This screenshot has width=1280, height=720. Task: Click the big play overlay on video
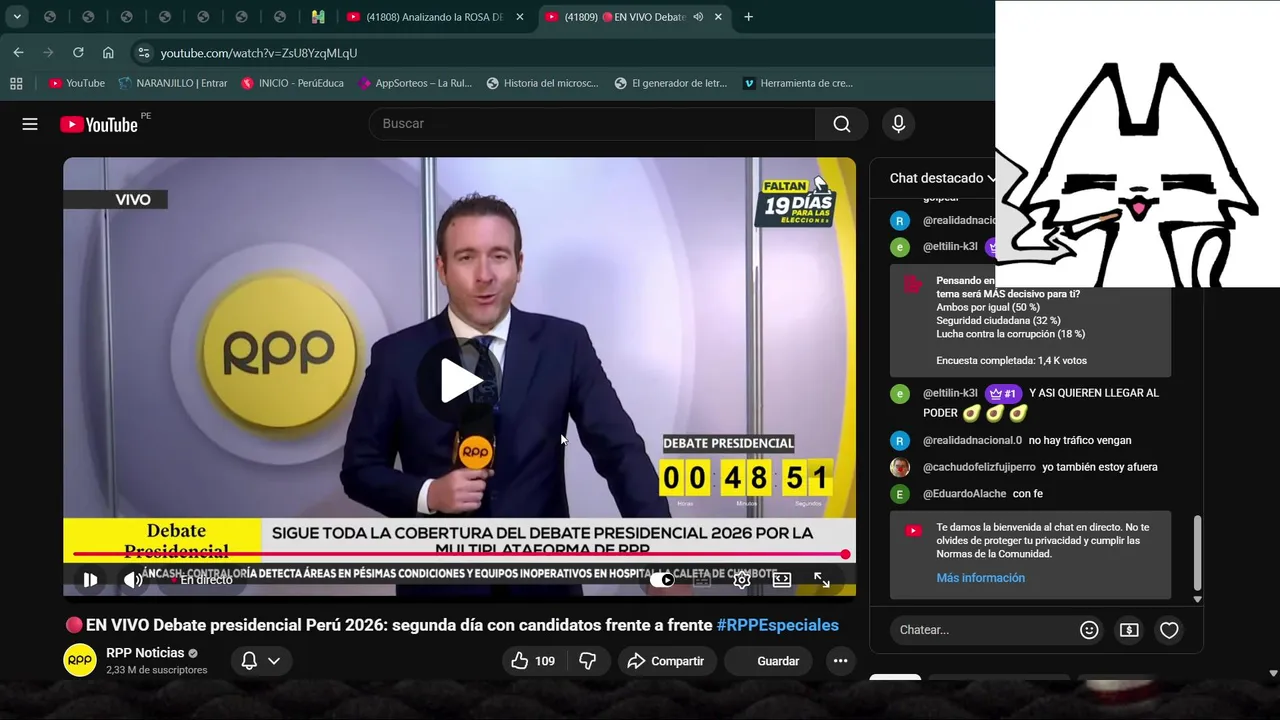click(460, 380)
